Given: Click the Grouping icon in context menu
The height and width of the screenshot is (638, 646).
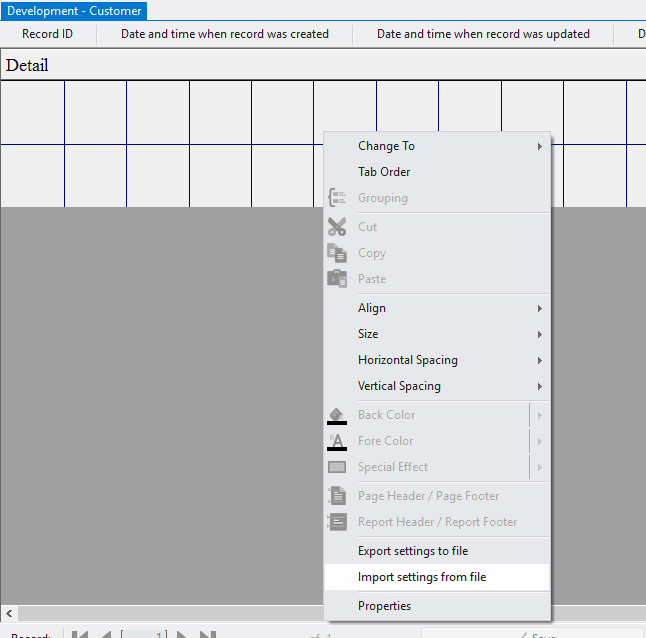Looking at the screenshot, I should (337, 198).
